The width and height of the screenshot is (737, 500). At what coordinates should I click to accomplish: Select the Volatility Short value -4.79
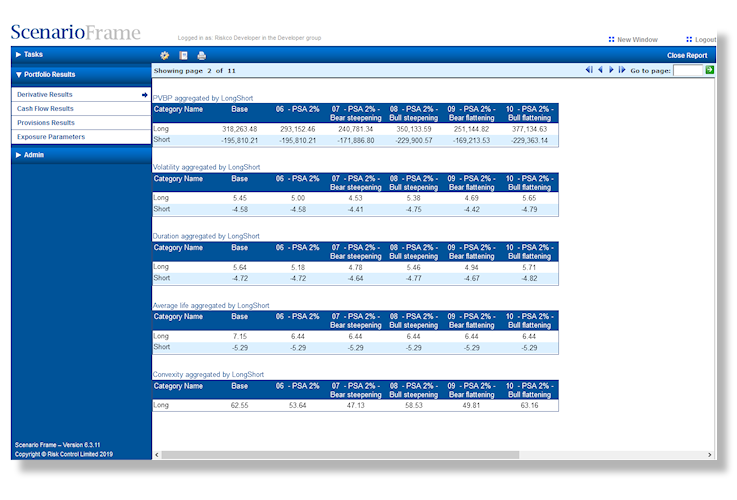point(529,209)
